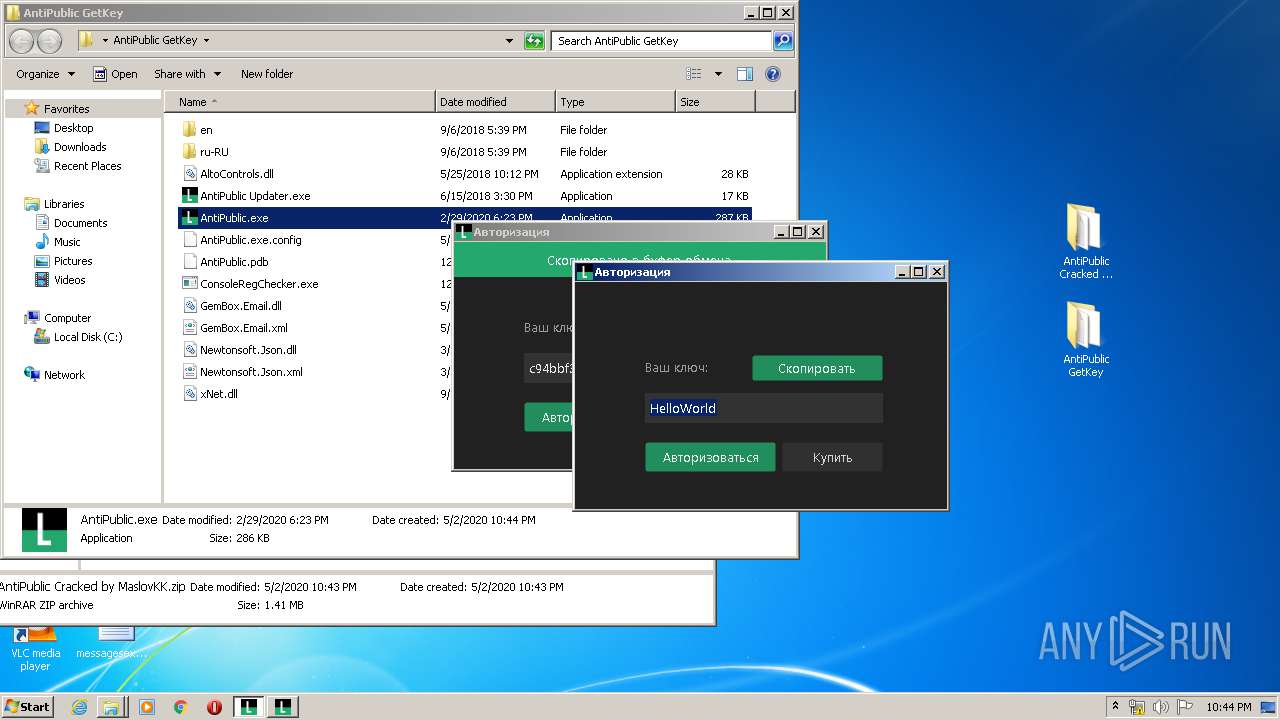Sort by the Size column header
The width and height of the screenshot is (1280, 720).
715,102
